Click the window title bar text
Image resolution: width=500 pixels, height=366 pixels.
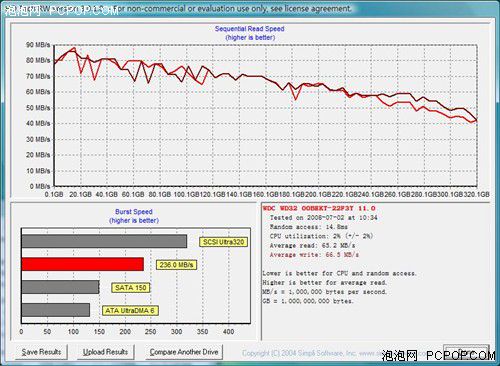coord(178,9)
